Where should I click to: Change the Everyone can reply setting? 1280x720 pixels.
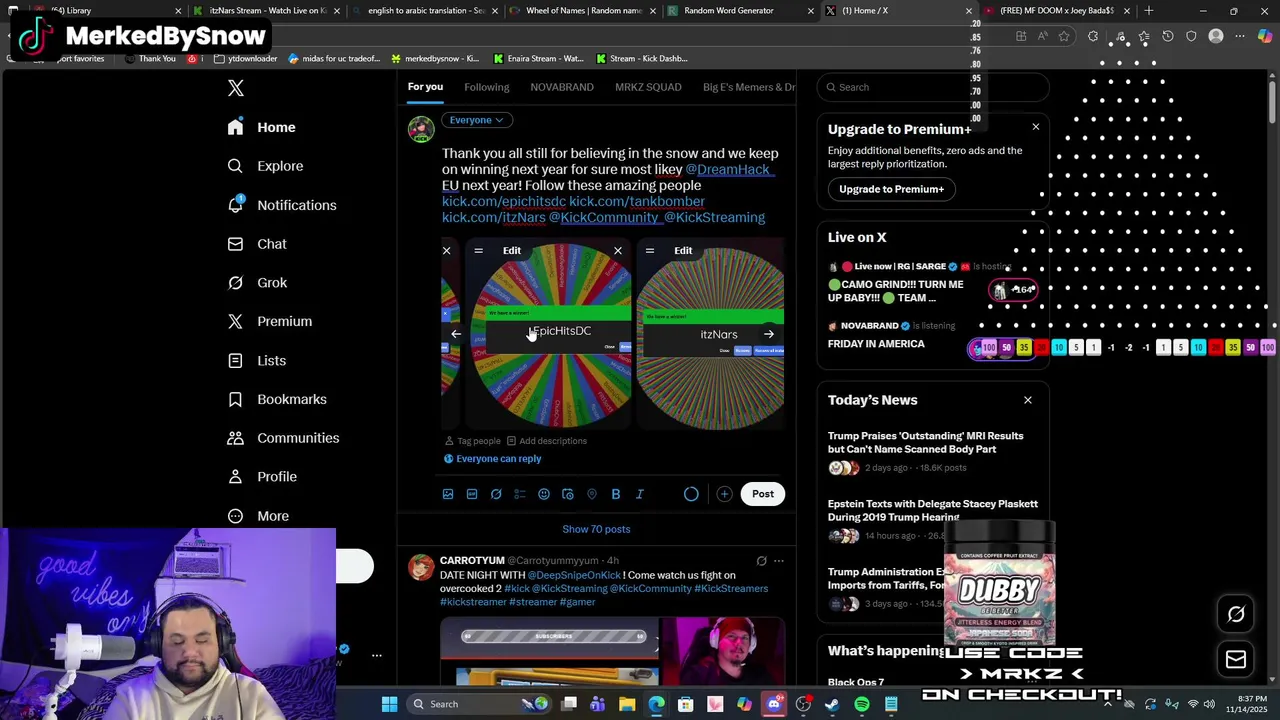point(492,459)
